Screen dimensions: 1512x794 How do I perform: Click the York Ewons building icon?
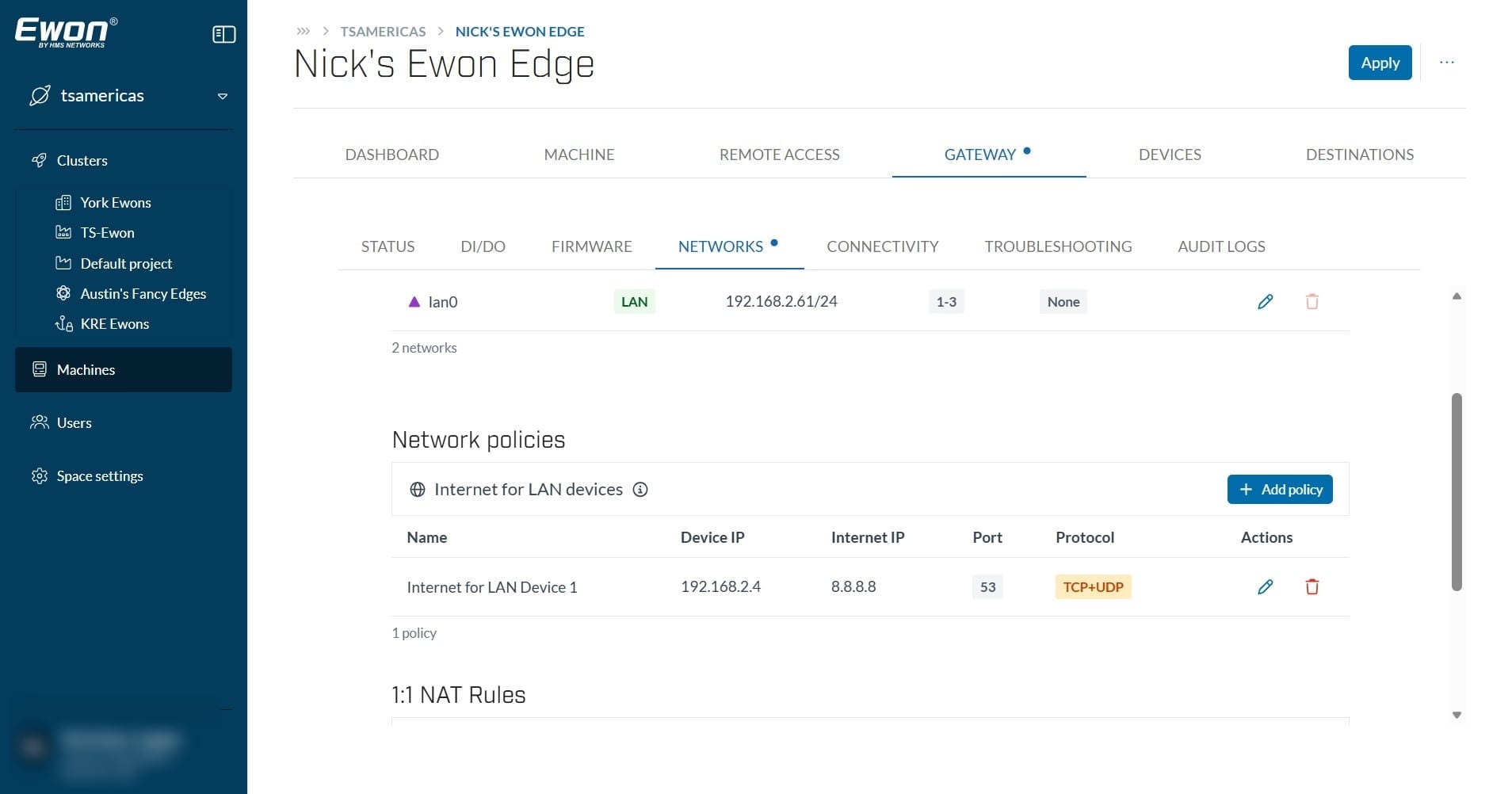coord(63,202)
